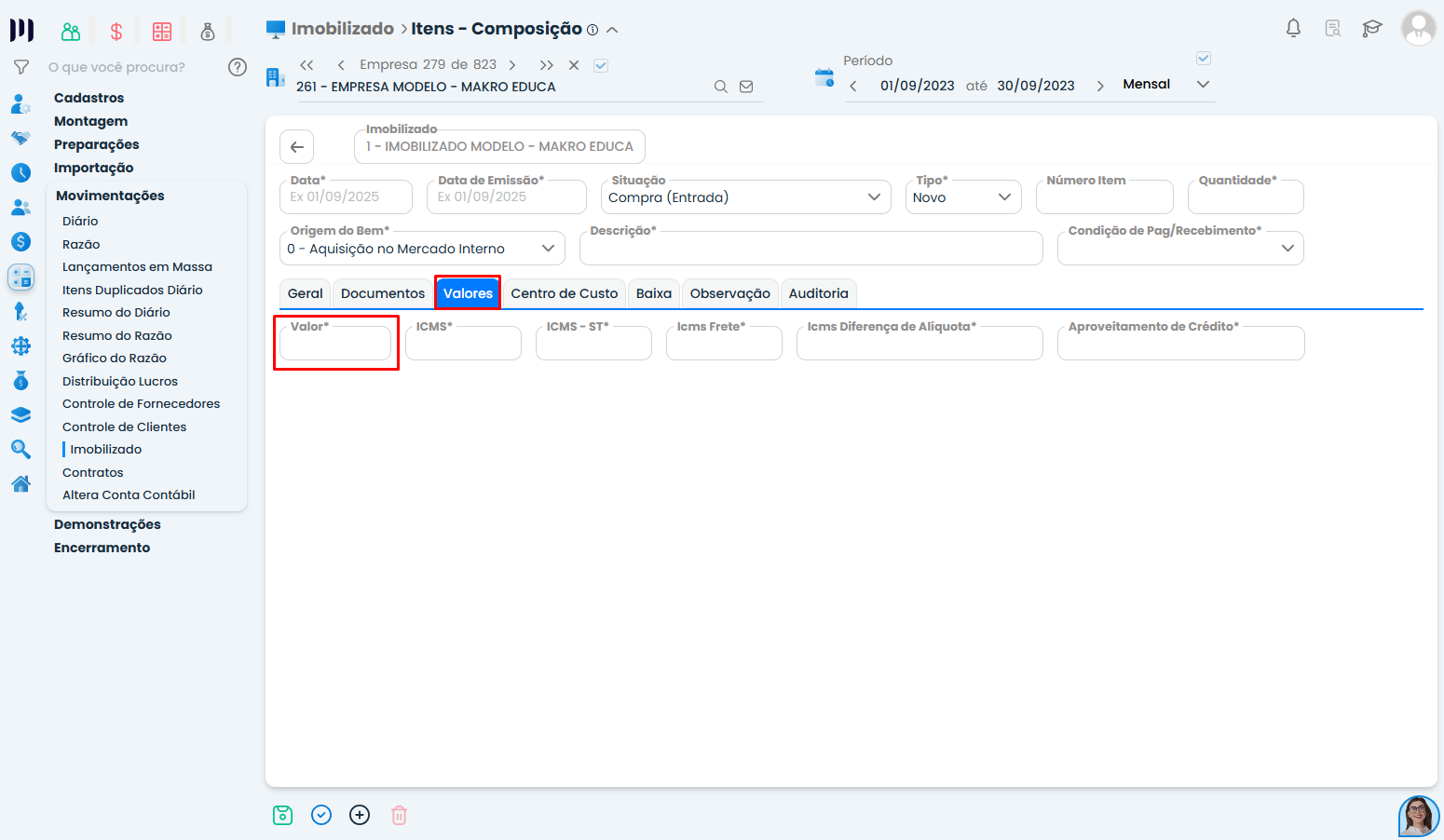1444x840 pixels.
Task: Open the Situação dropdown
Action: pyautogui.click(x=744, y=197)
